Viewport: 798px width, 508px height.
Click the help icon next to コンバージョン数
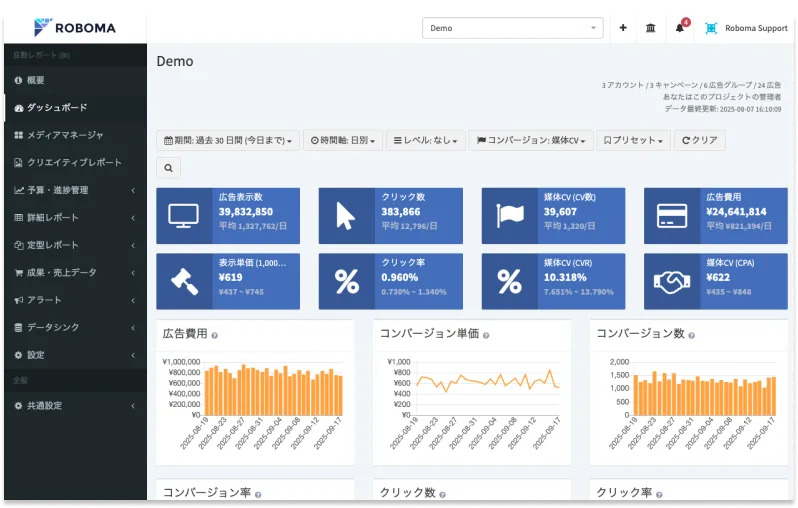[692, 335]
